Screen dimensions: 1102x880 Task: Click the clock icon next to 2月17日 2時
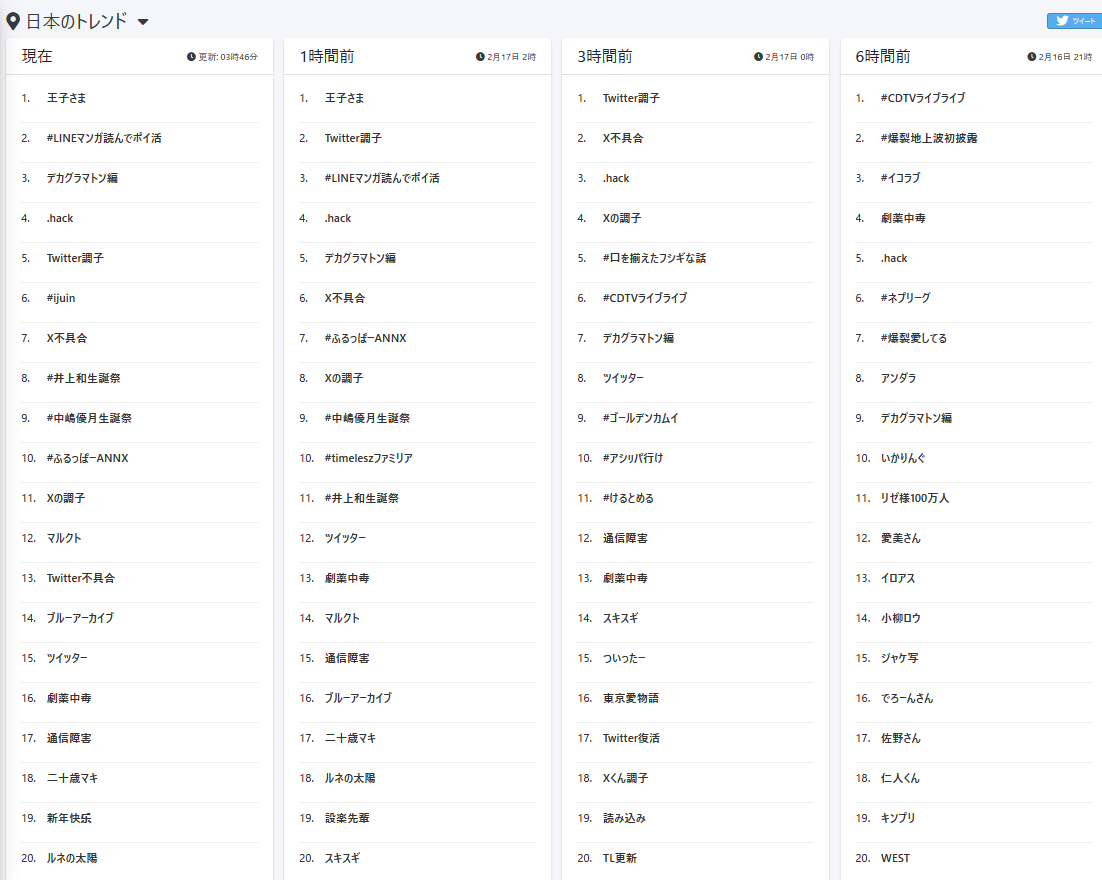(x=480, y=57)
